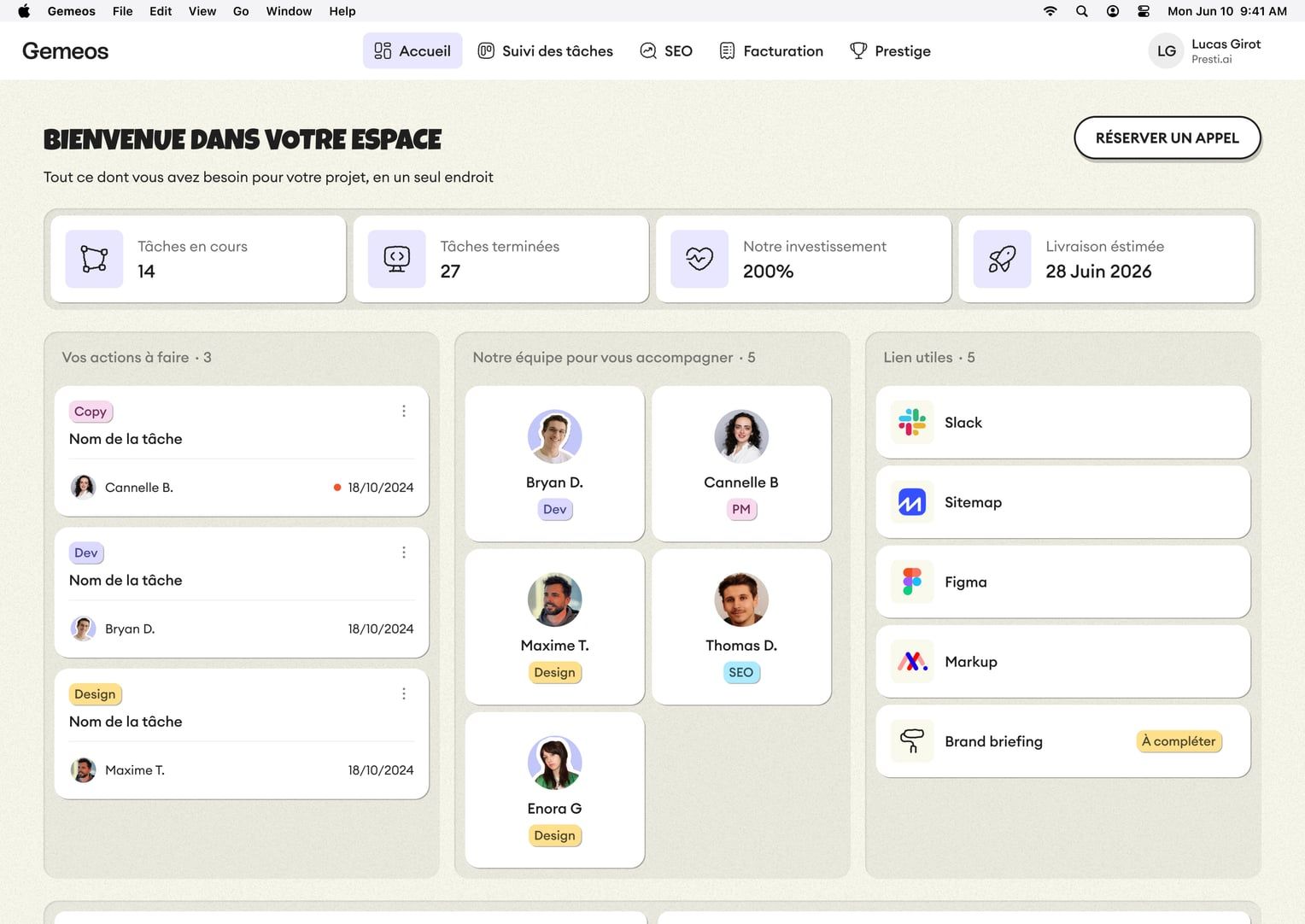The height and width of the screenshot is (924, 1305).
Task: Open the Slack link icon
Action: 912,423
